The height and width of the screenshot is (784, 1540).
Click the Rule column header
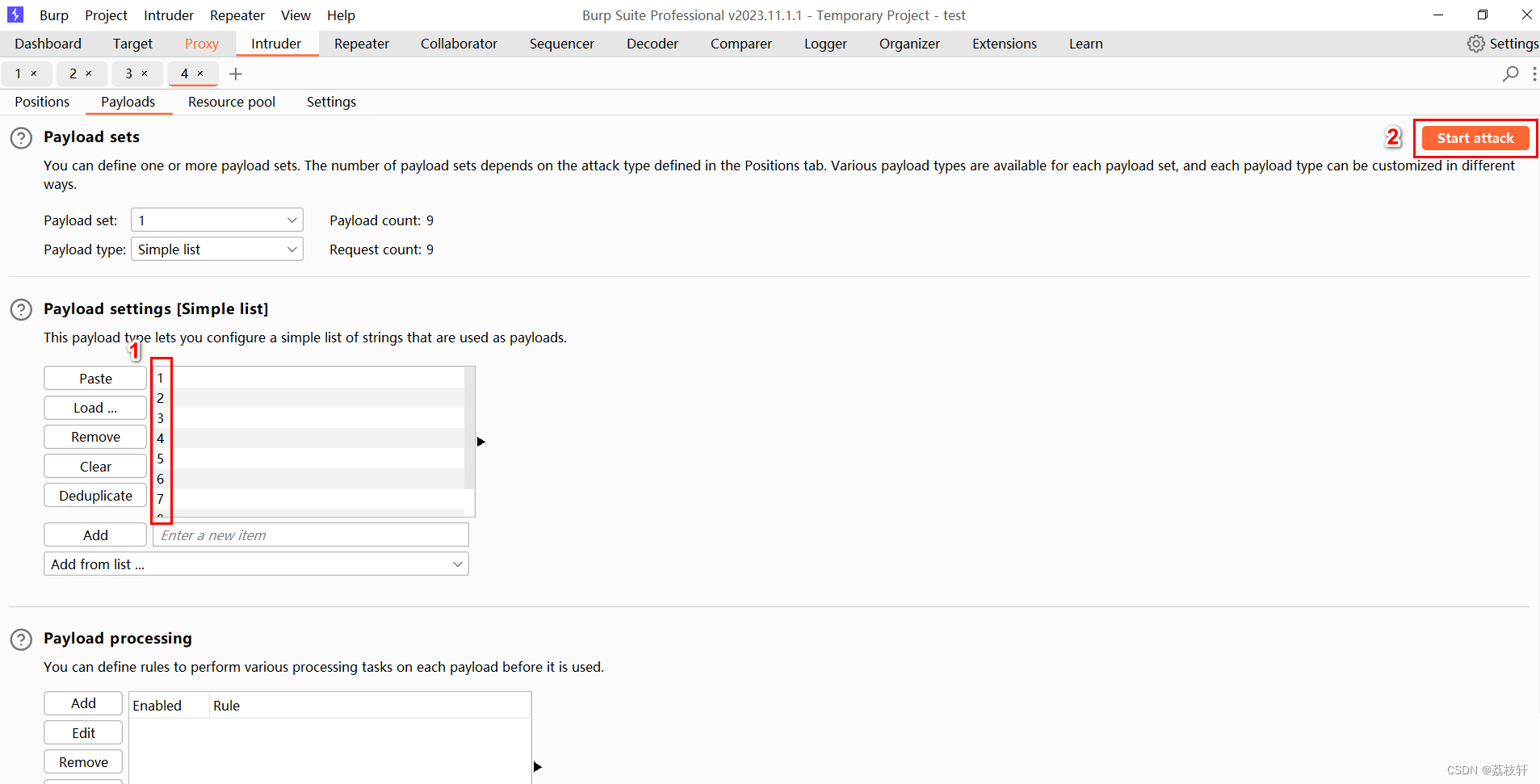pos(370,706)
